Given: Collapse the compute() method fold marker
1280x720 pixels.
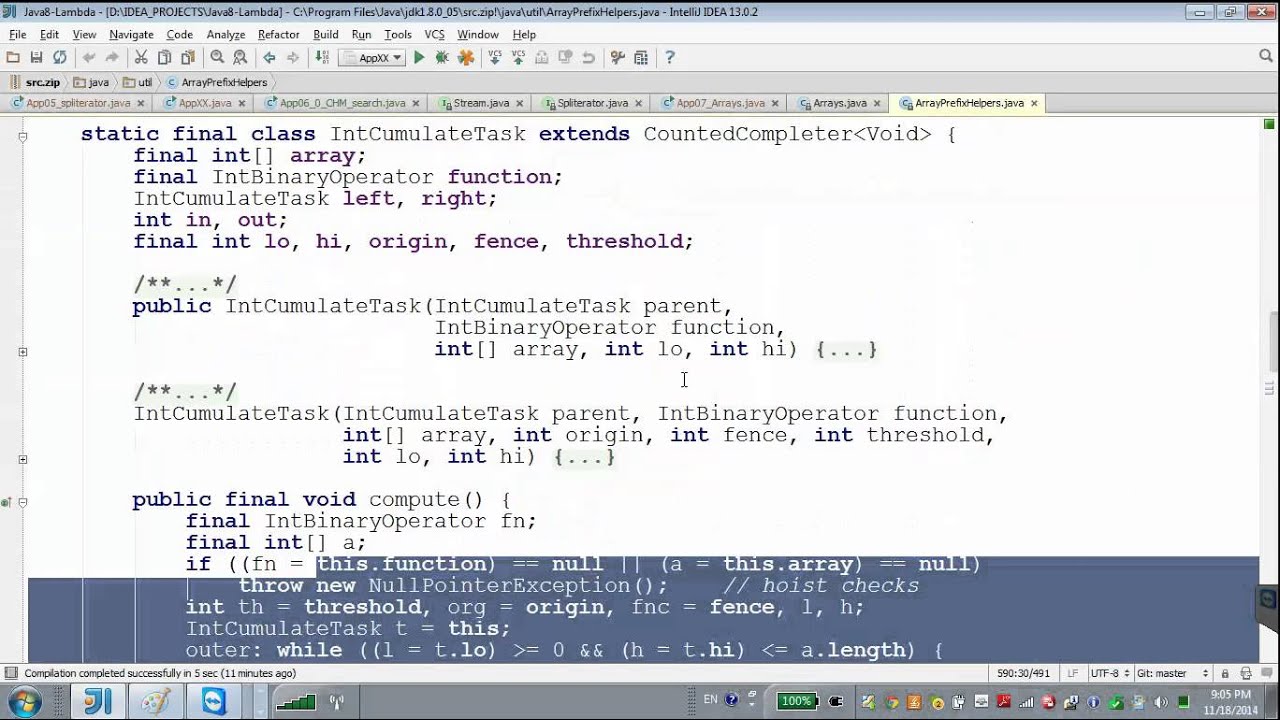Looking at the screenshot, I should click(22, 502).
